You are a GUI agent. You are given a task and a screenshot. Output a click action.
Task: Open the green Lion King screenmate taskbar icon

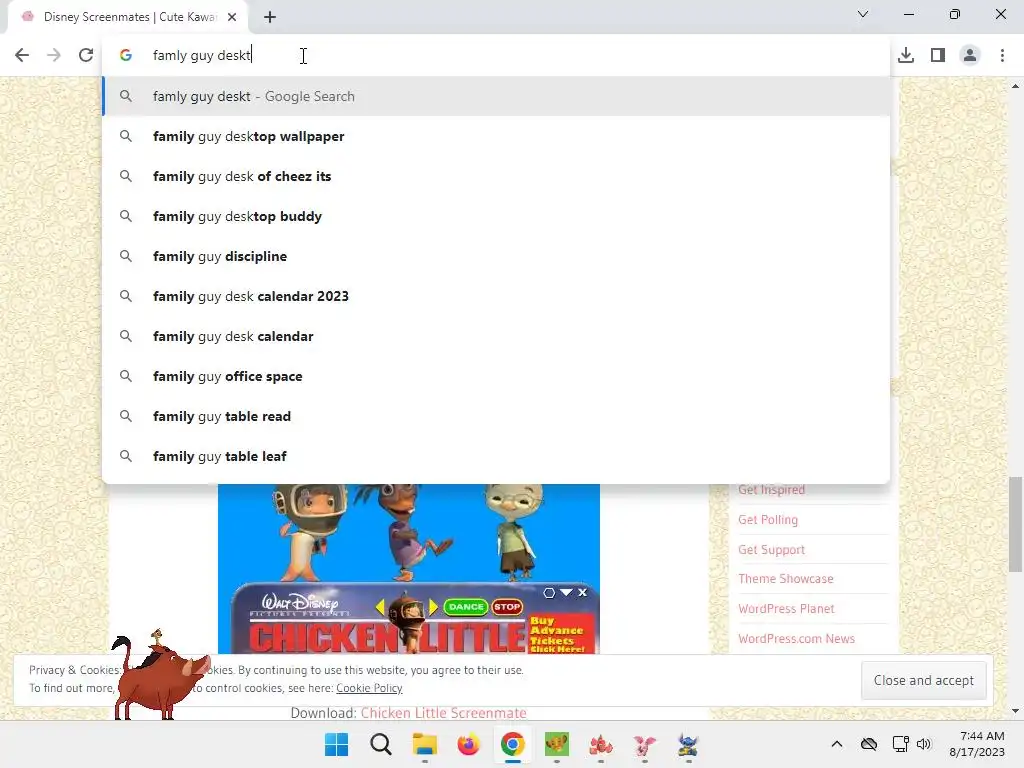click(556, 744)
